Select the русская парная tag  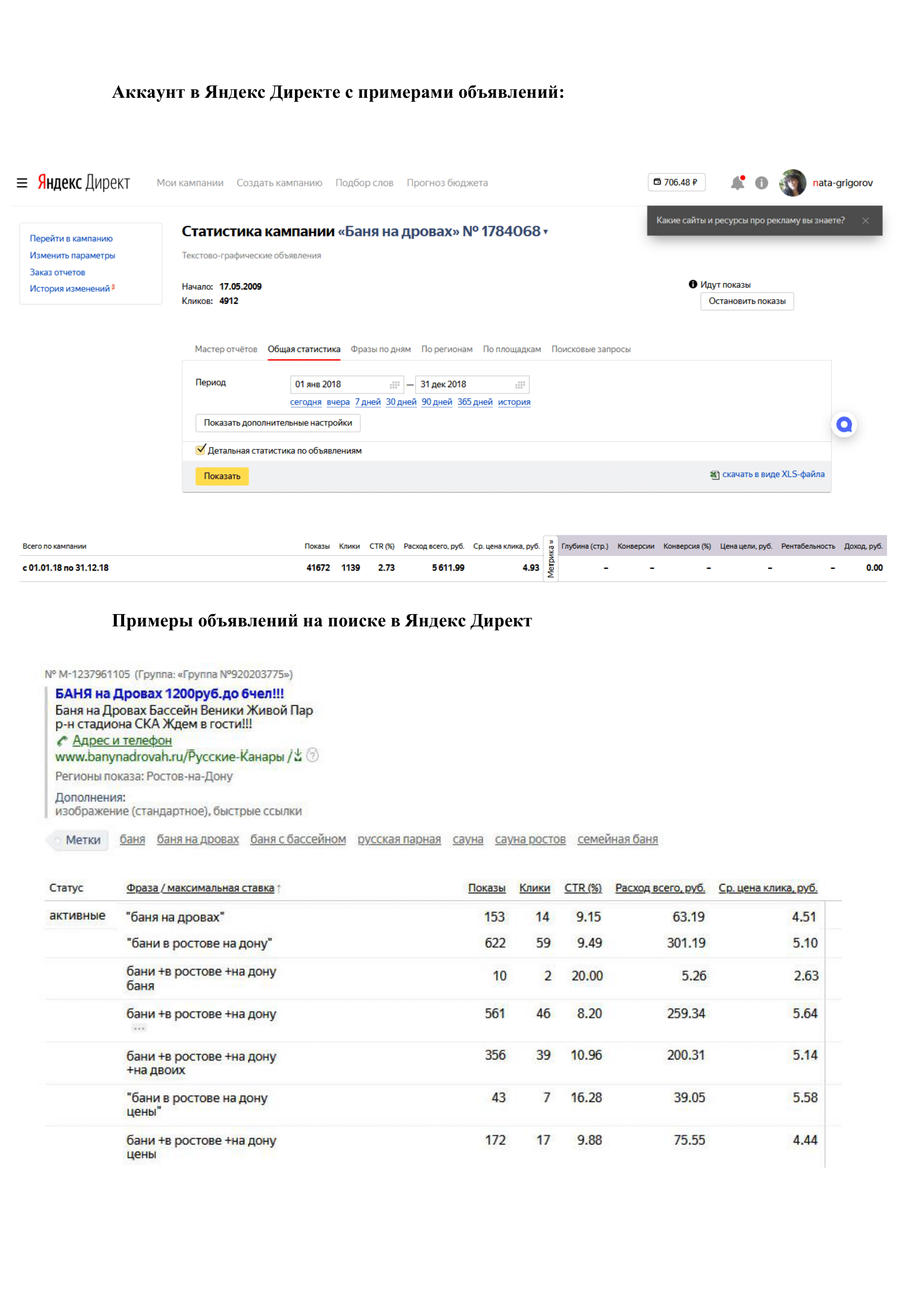point(399,840)
